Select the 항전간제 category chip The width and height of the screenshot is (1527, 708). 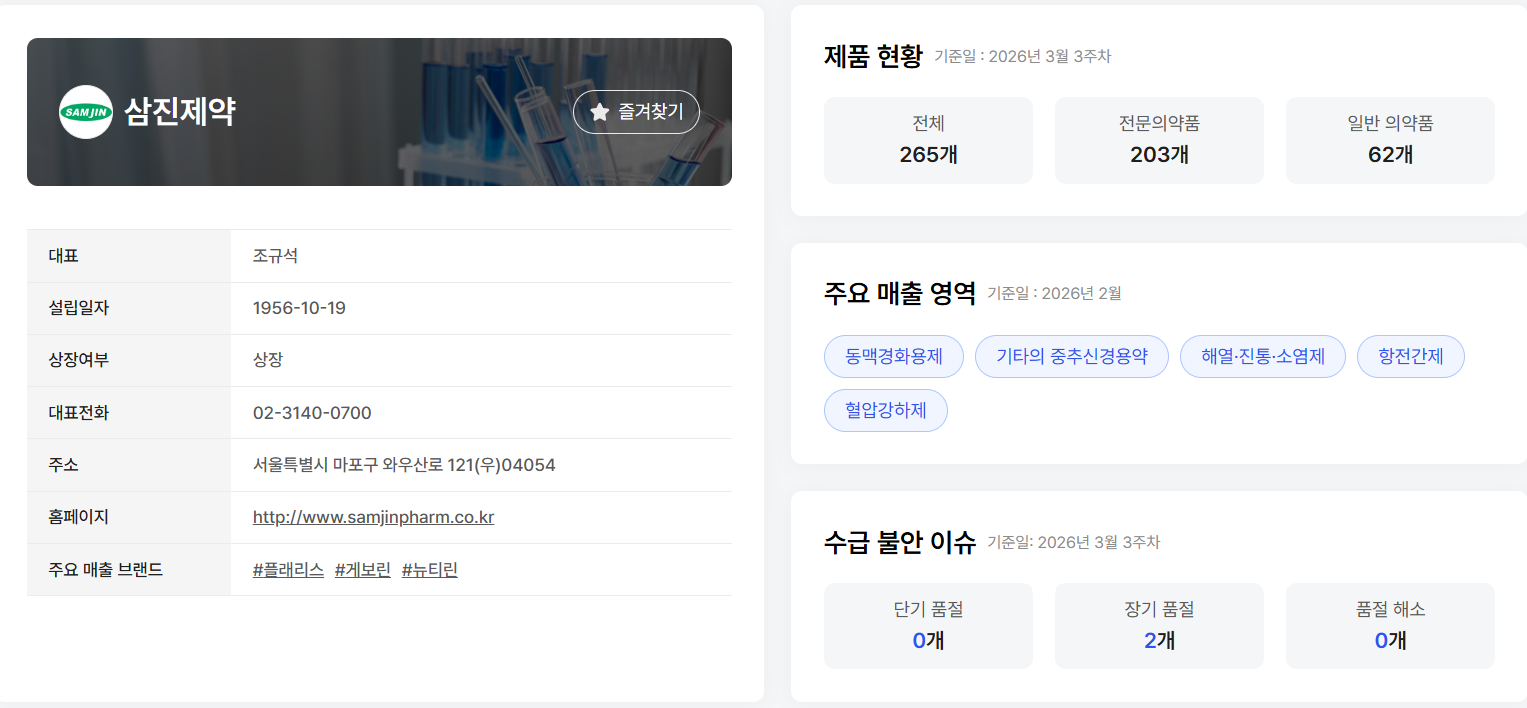pos(1411,357)
